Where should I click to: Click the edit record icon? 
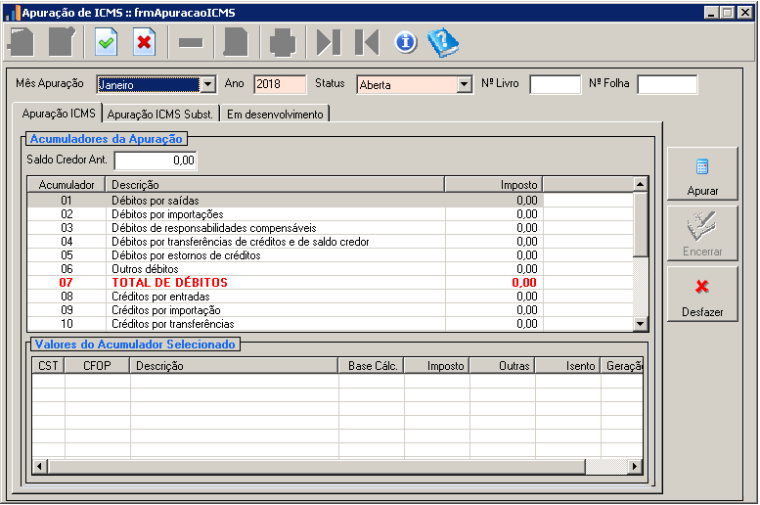[x=62, y=43]
